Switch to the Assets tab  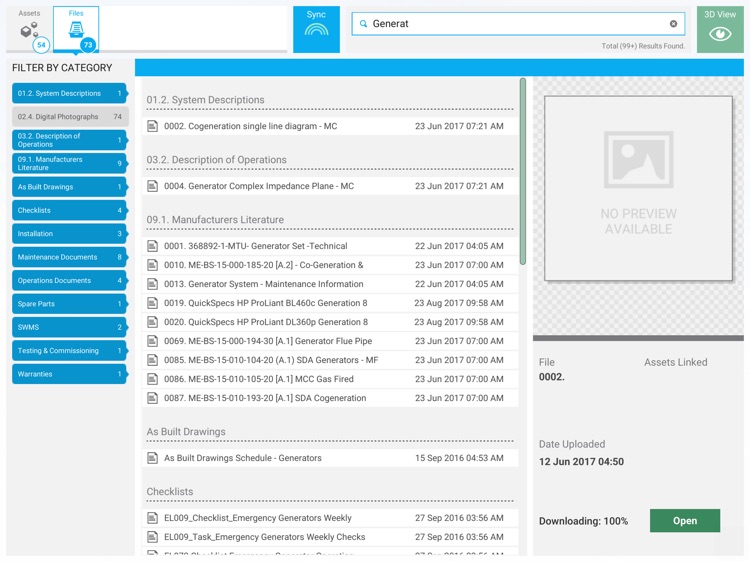pos(30,29)
